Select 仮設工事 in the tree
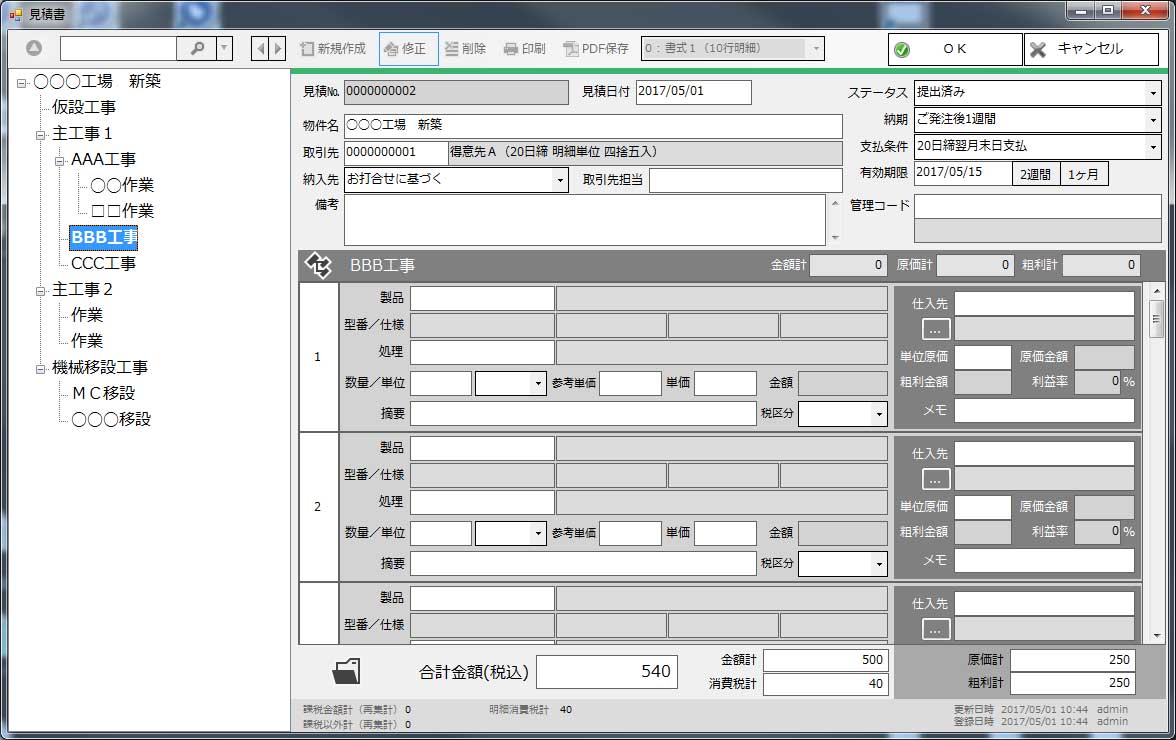The height and width of the screenshot is (740, 1176). (x=83, y=107)
